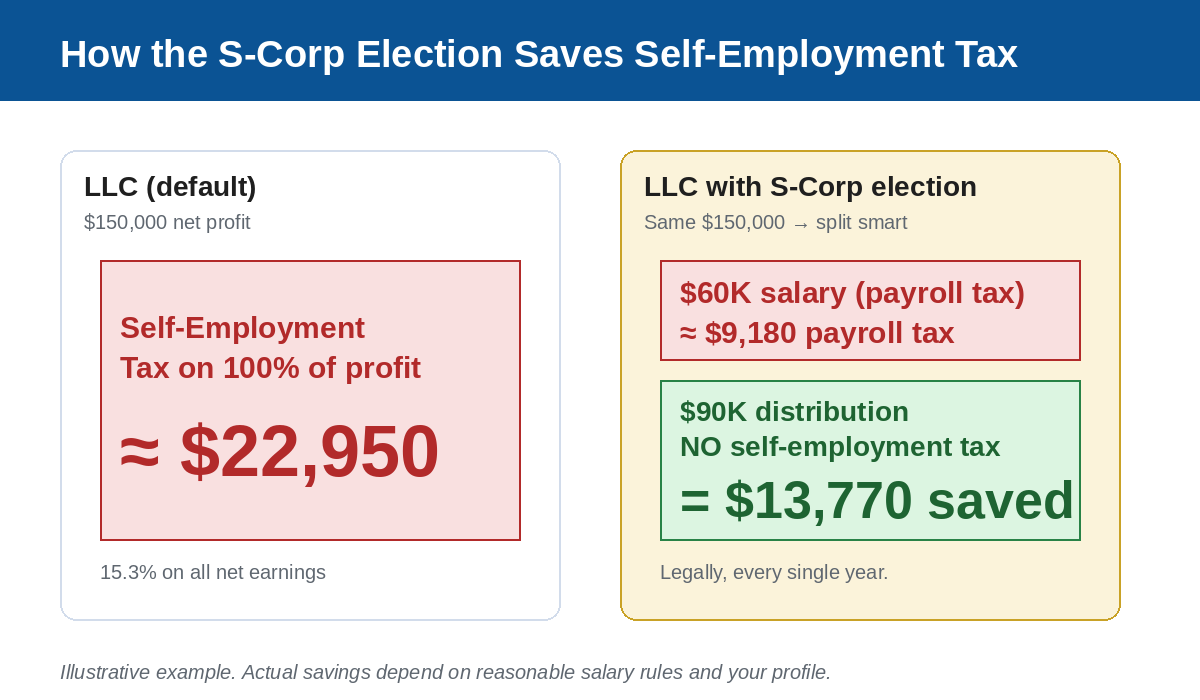The height and width of the screenshot is (700, 1200).
Task: Select the "$60K salary (payroll tax)" line
Action: (852, 293)
